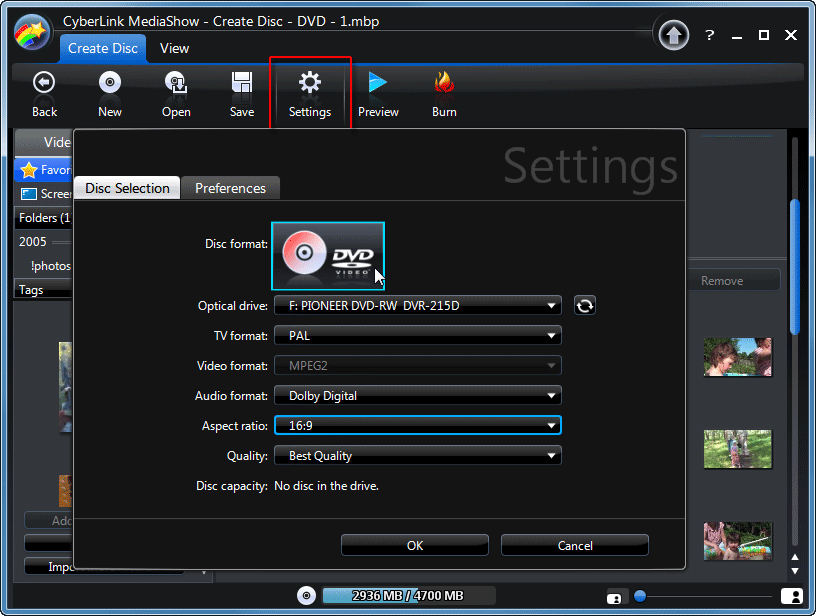Click the 'No disc in the drive.' text
The height and width of the screenshot is (616, 816).
tap(326, 485)
